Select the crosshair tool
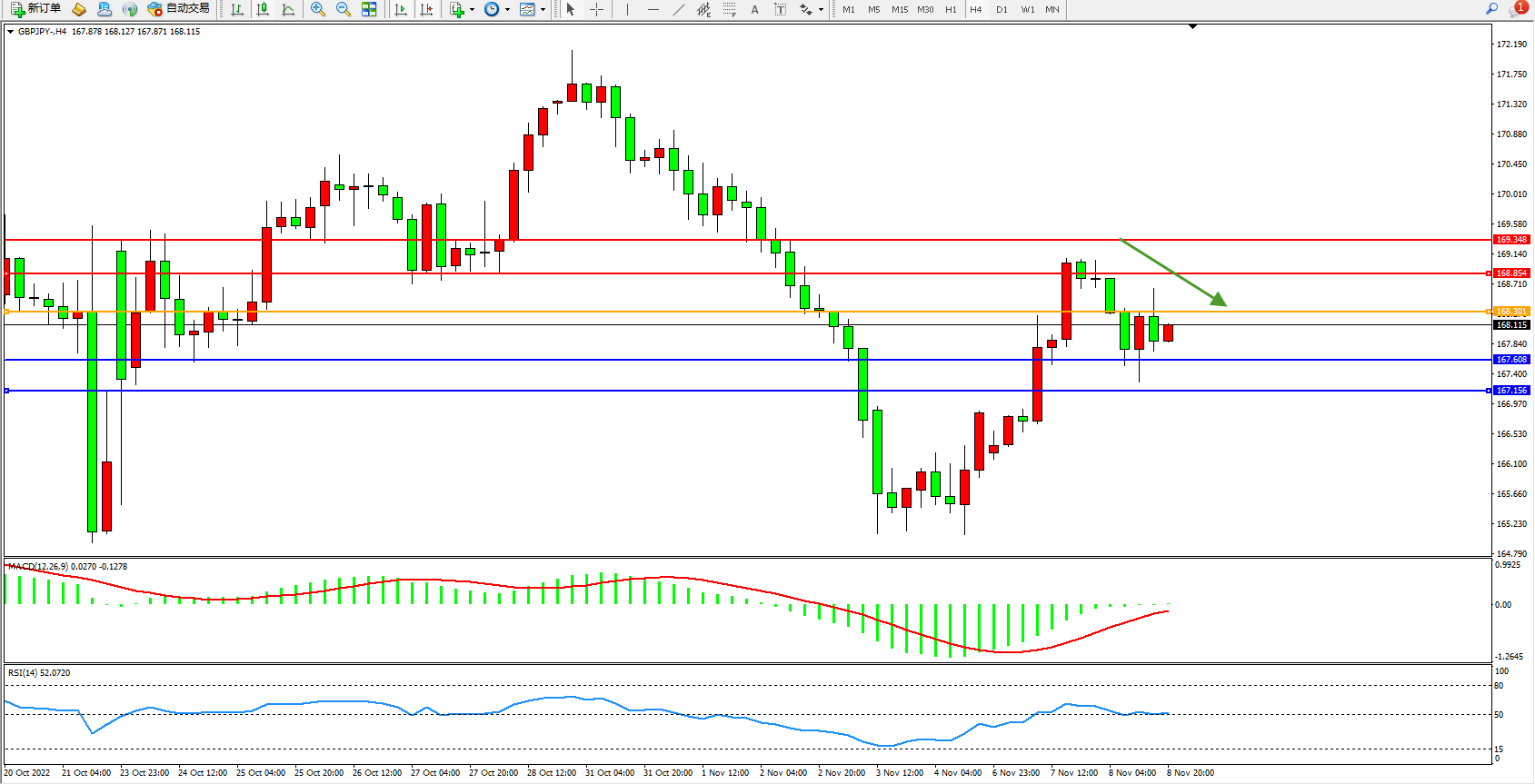 (596, 9)
